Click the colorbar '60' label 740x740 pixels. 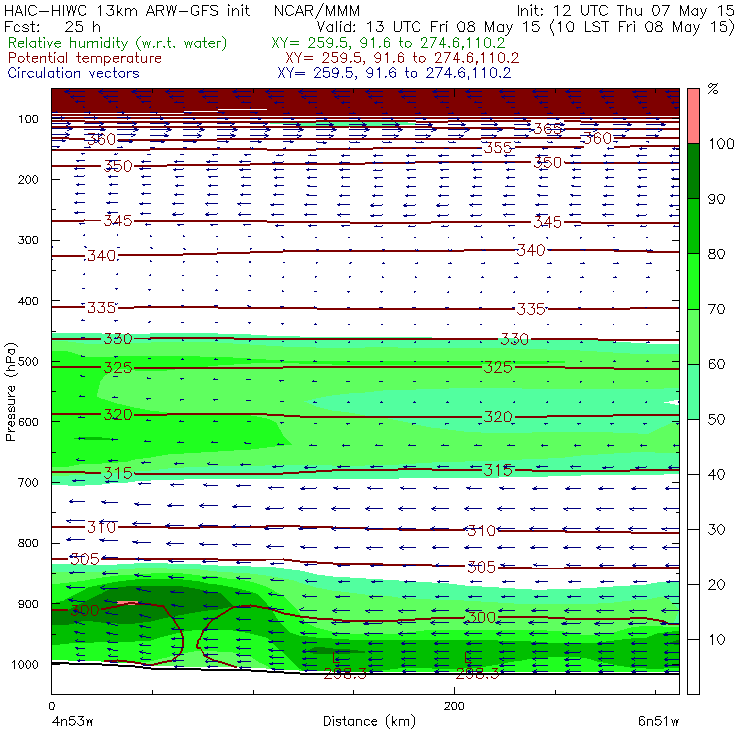point(716,364)
